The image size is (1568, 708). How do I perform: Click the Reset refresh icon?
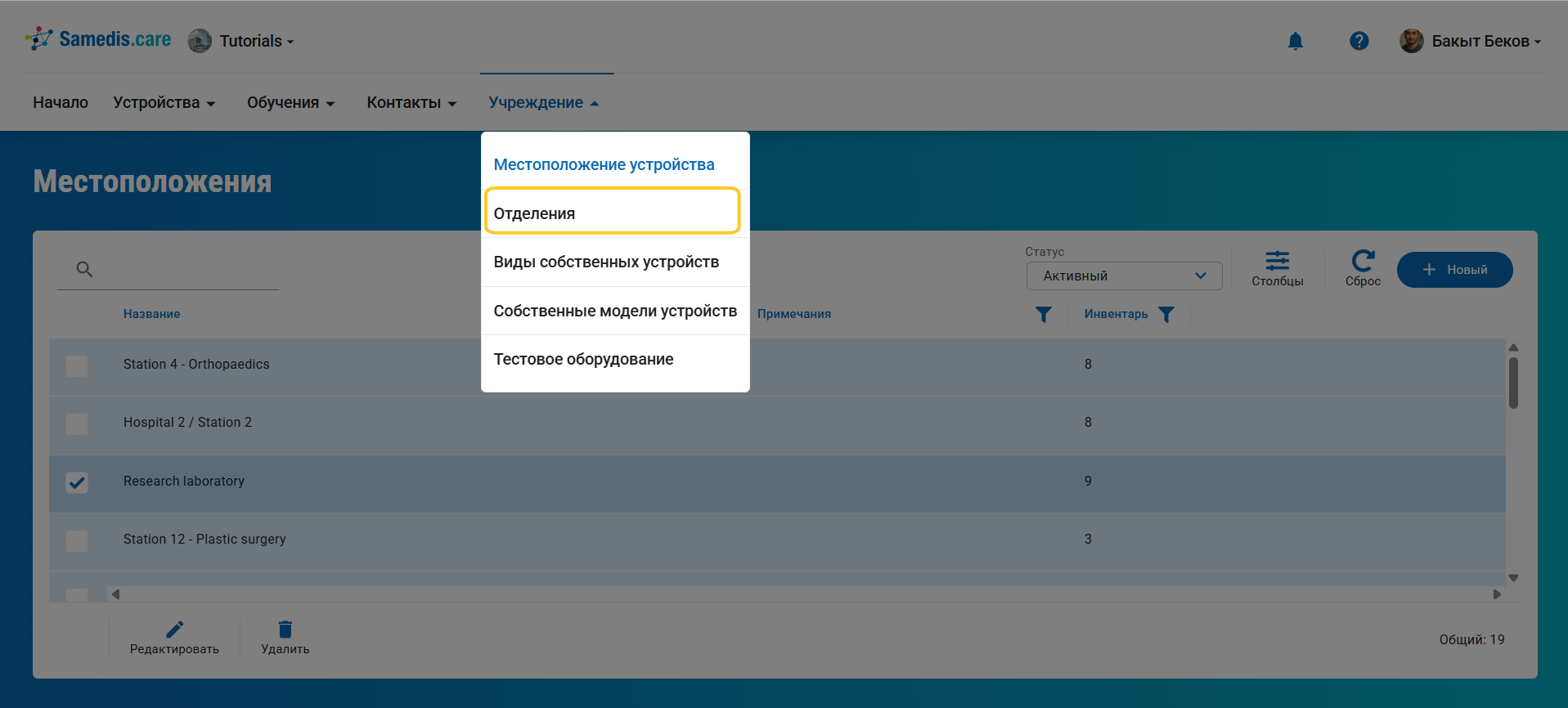click(x=1363, y=262)
